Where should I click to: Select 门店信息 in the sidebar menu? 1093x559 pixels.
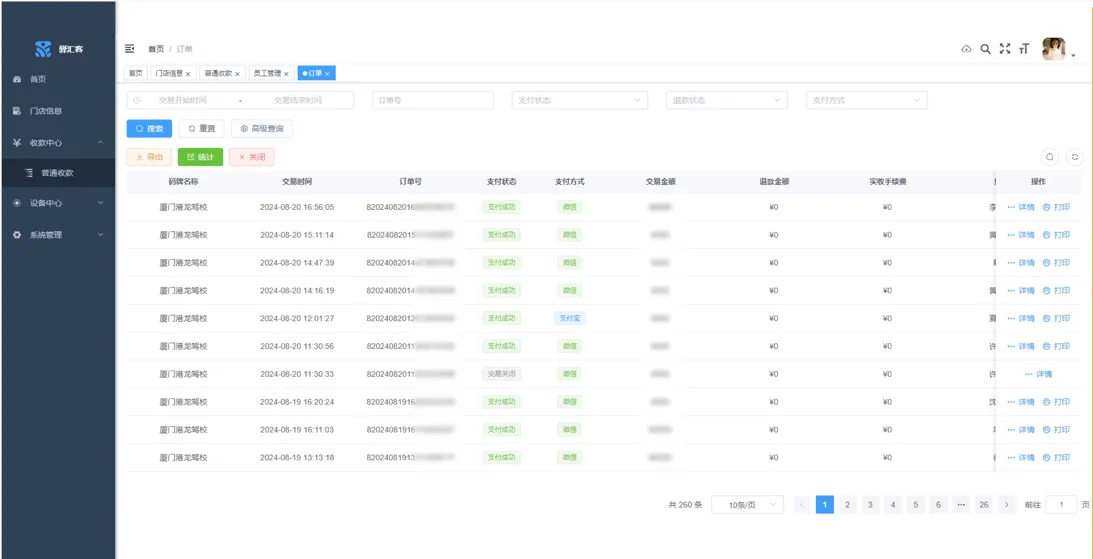[x=46, y=111]
